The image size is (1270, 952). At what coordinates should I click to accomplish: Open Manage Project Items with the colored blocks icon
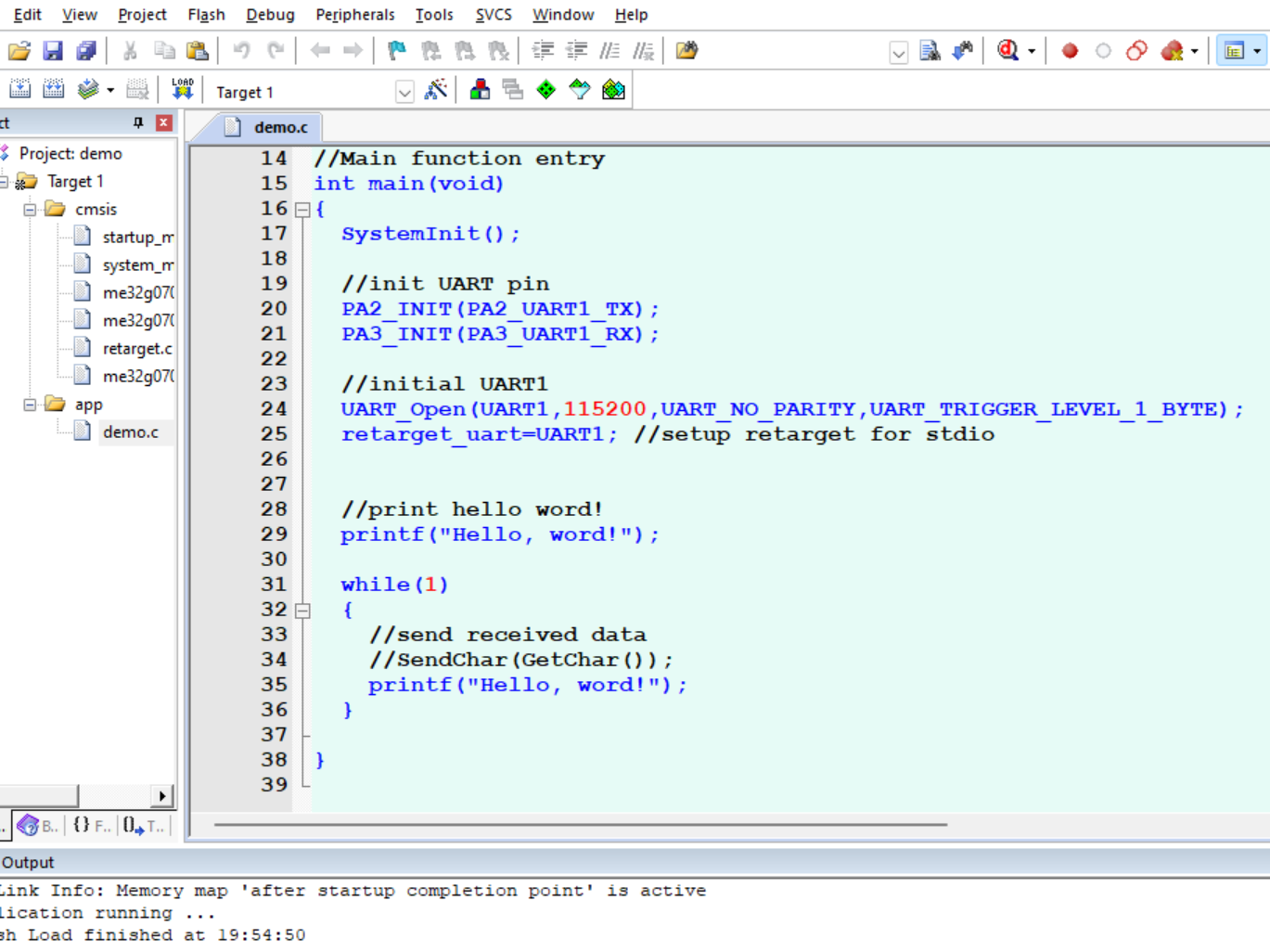480,90
